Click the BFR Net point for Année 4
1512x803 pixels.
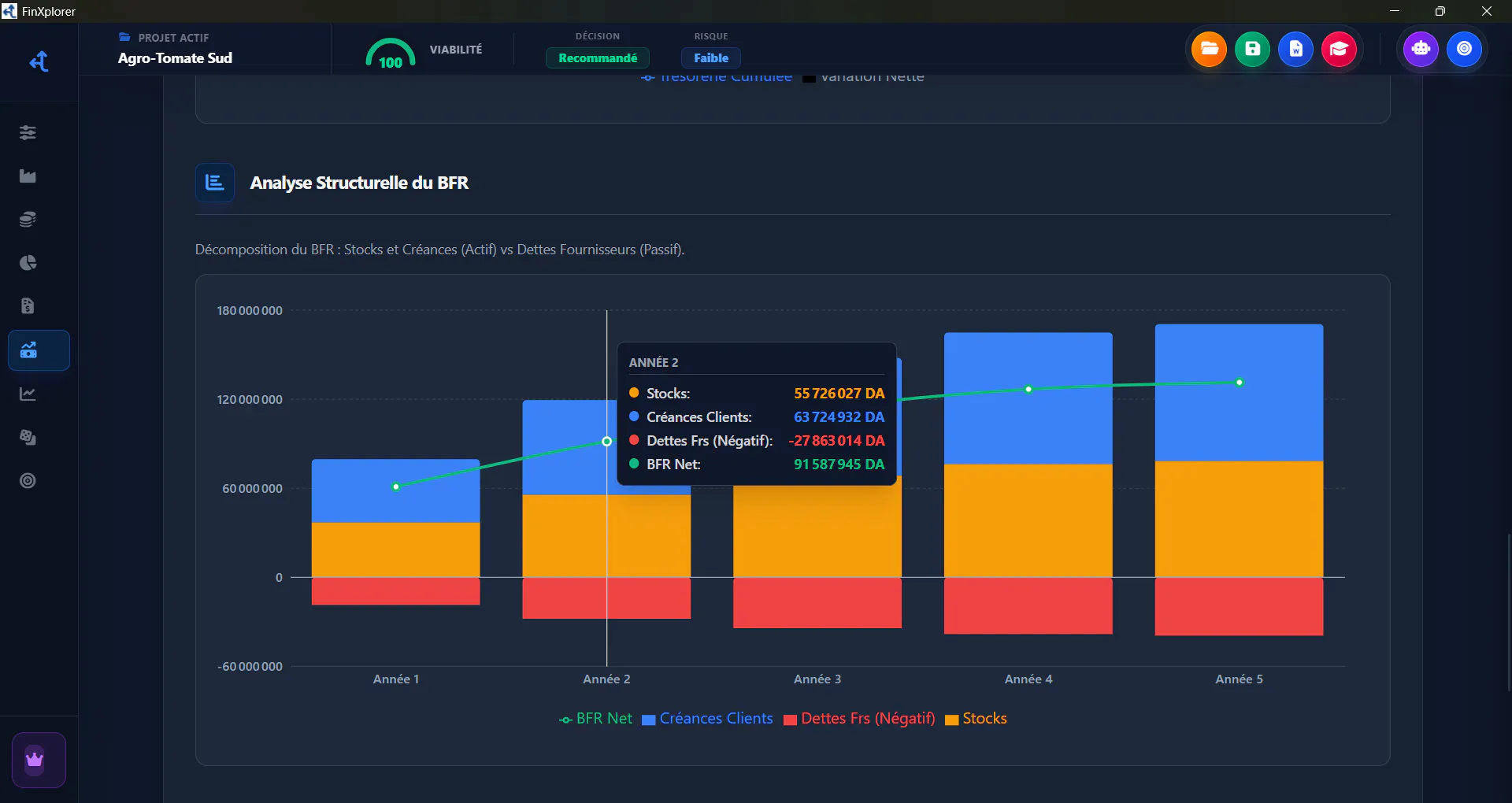click(x=1028, y=389)
